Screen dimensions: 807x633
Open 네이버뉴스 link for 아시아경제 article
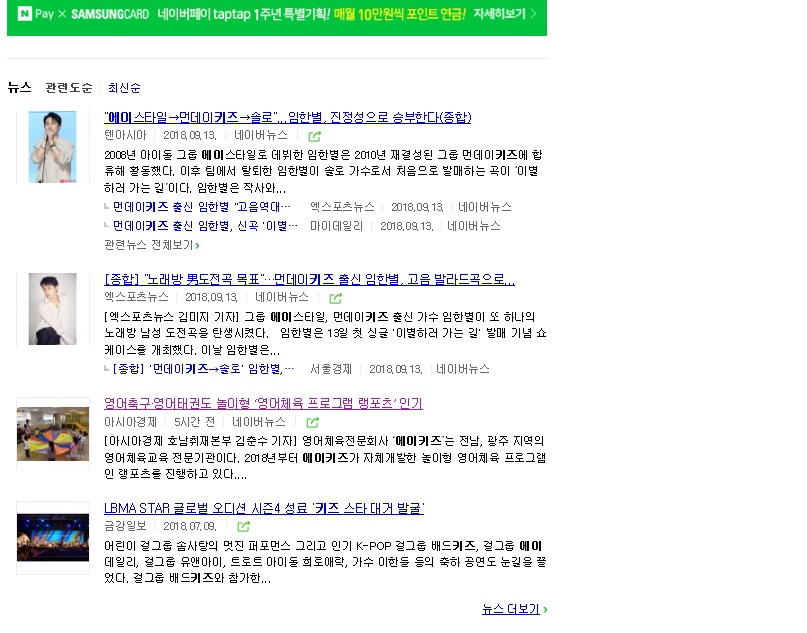(259, 422)
